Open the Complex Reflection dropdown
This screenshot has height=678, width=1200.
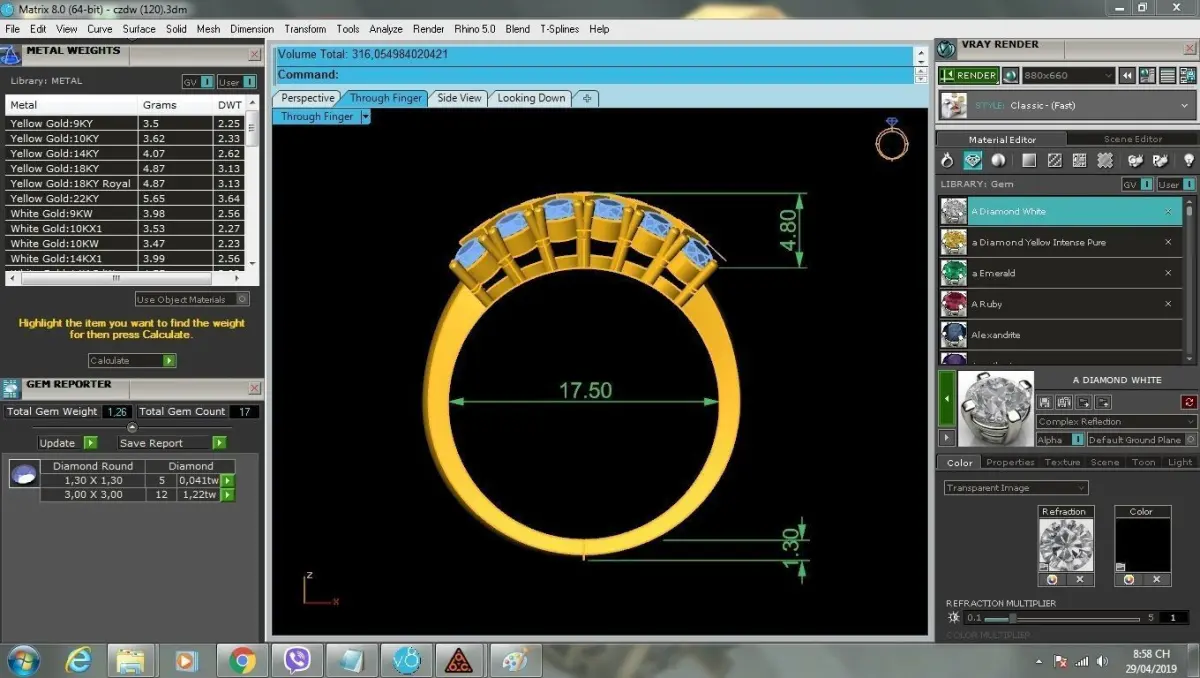pyautogui.click(x=1116, y=422)
